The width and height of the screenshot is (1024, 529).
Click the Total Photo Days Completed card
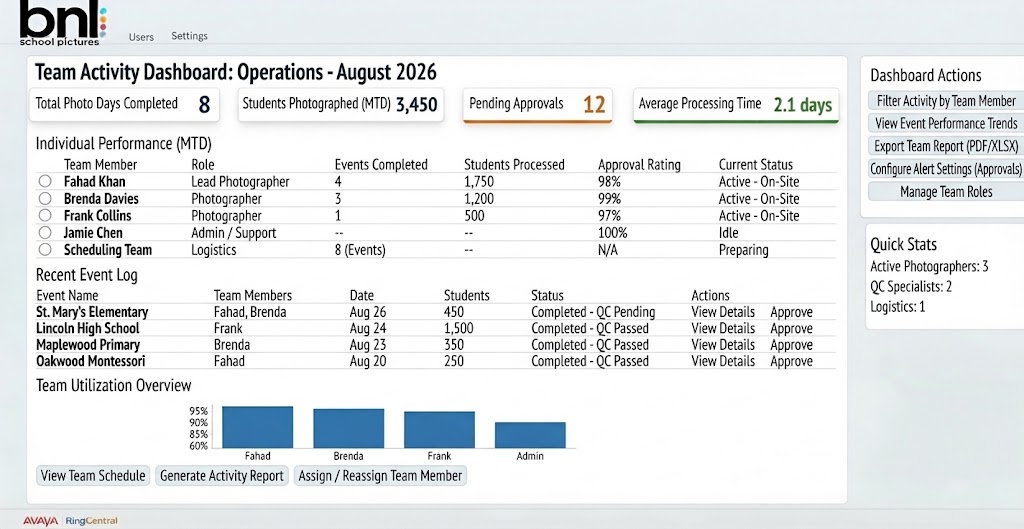tap(124, 104)
